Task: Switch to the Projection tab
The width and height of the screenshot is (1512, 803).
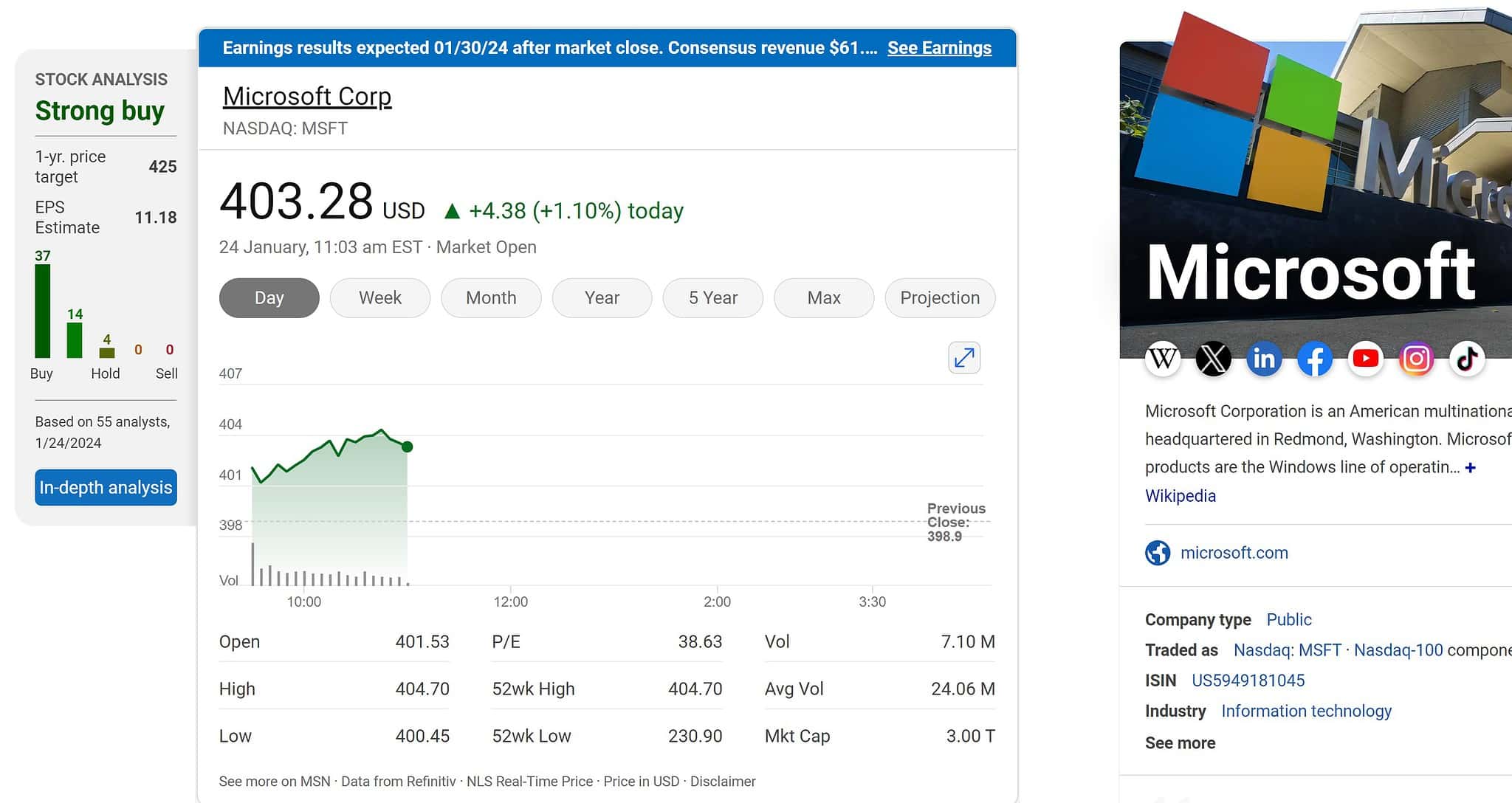Action: [939, 297]
